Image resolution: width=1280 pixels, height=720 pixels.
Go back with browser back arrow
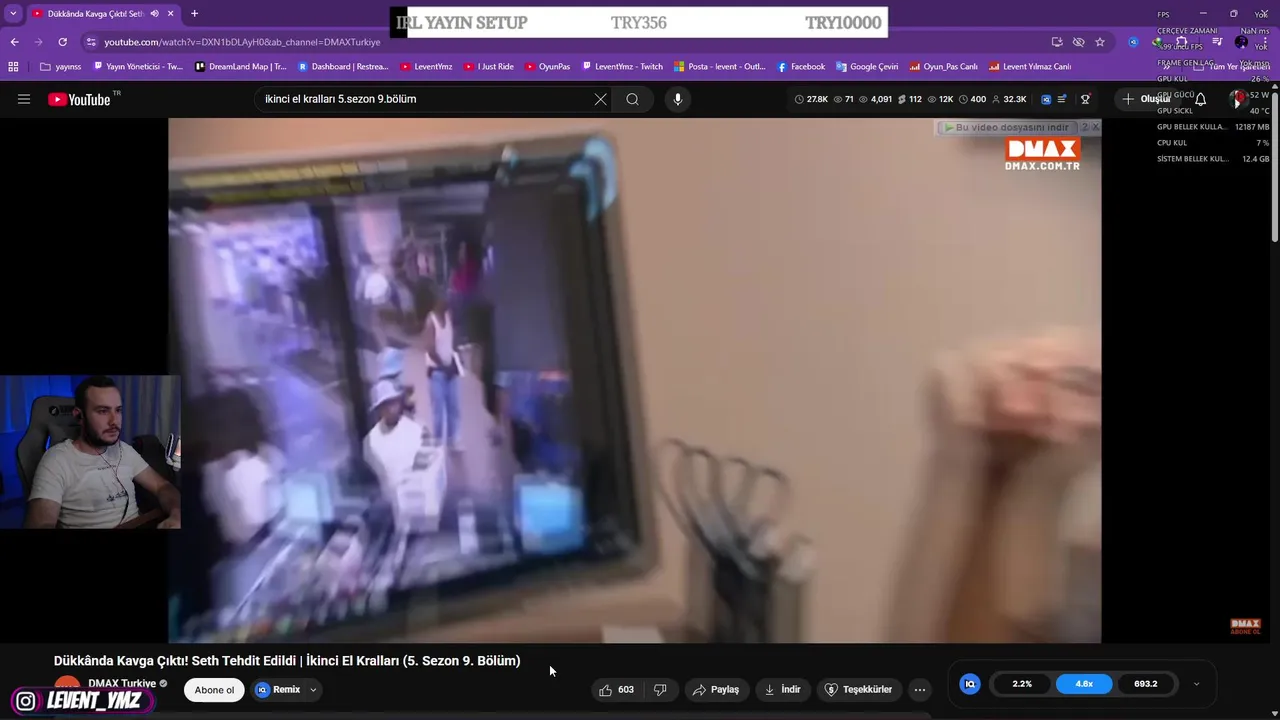tap(14, 42)
